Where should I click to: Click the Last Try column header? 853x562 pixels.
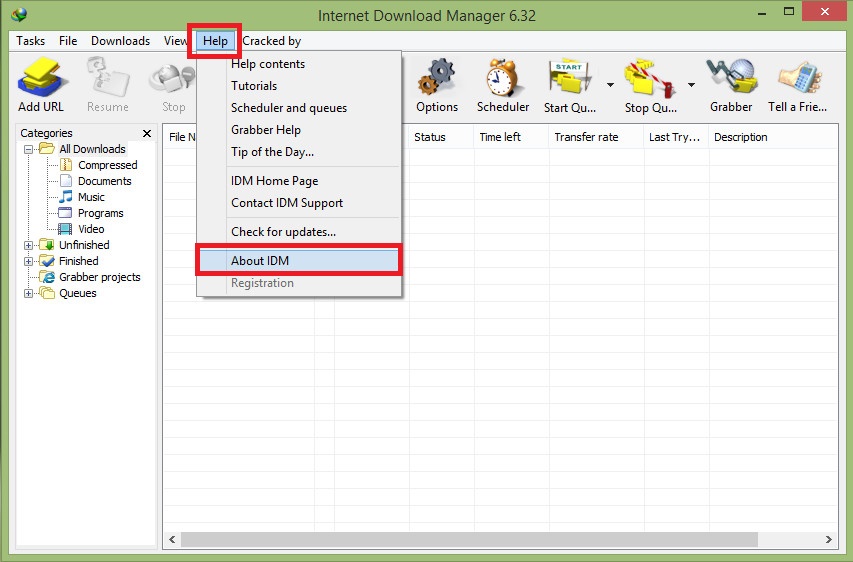(676, 137)
